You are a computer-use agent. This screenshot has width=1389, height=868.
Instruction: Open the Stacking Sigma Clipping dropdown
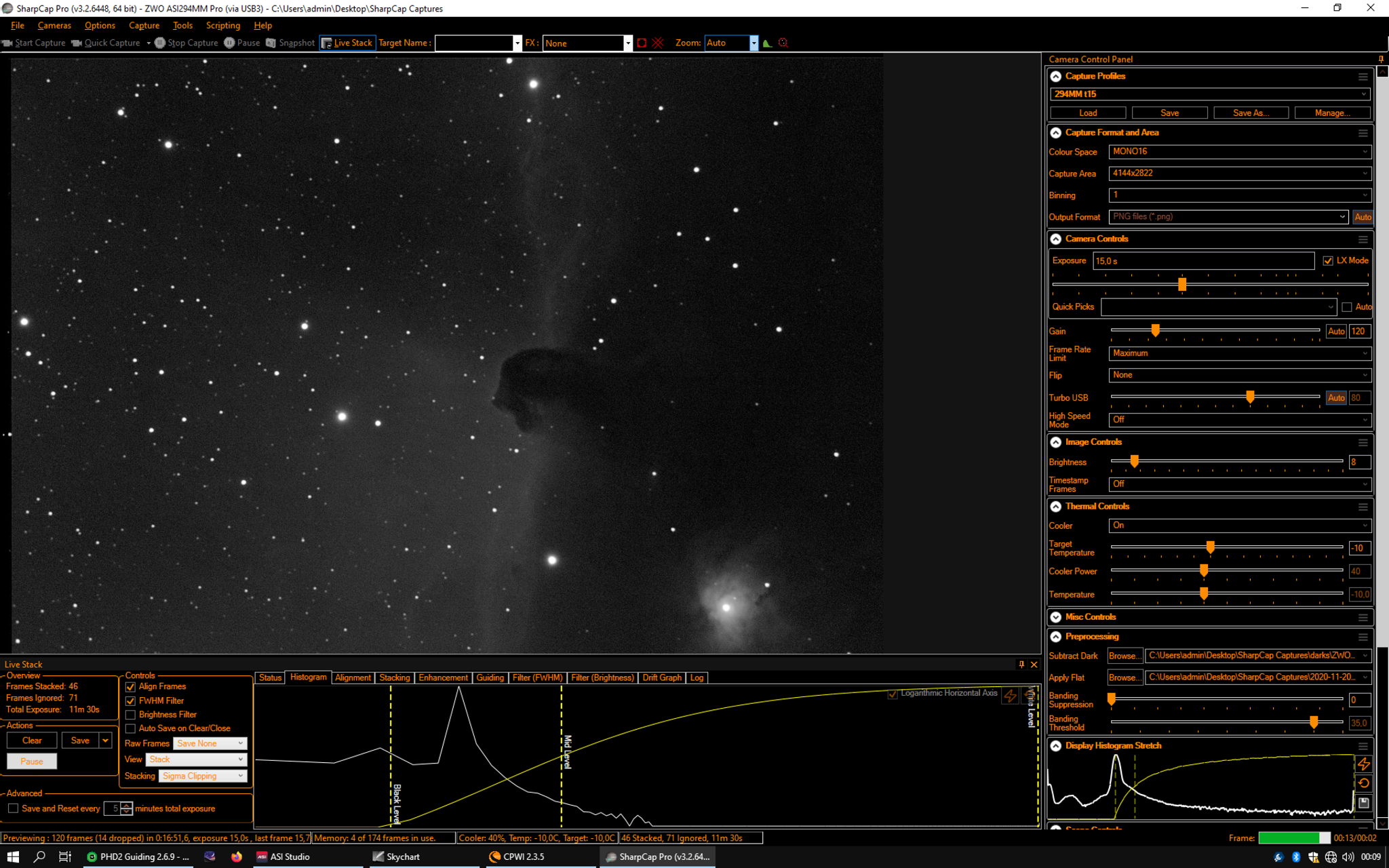click(x=203, y=776)
